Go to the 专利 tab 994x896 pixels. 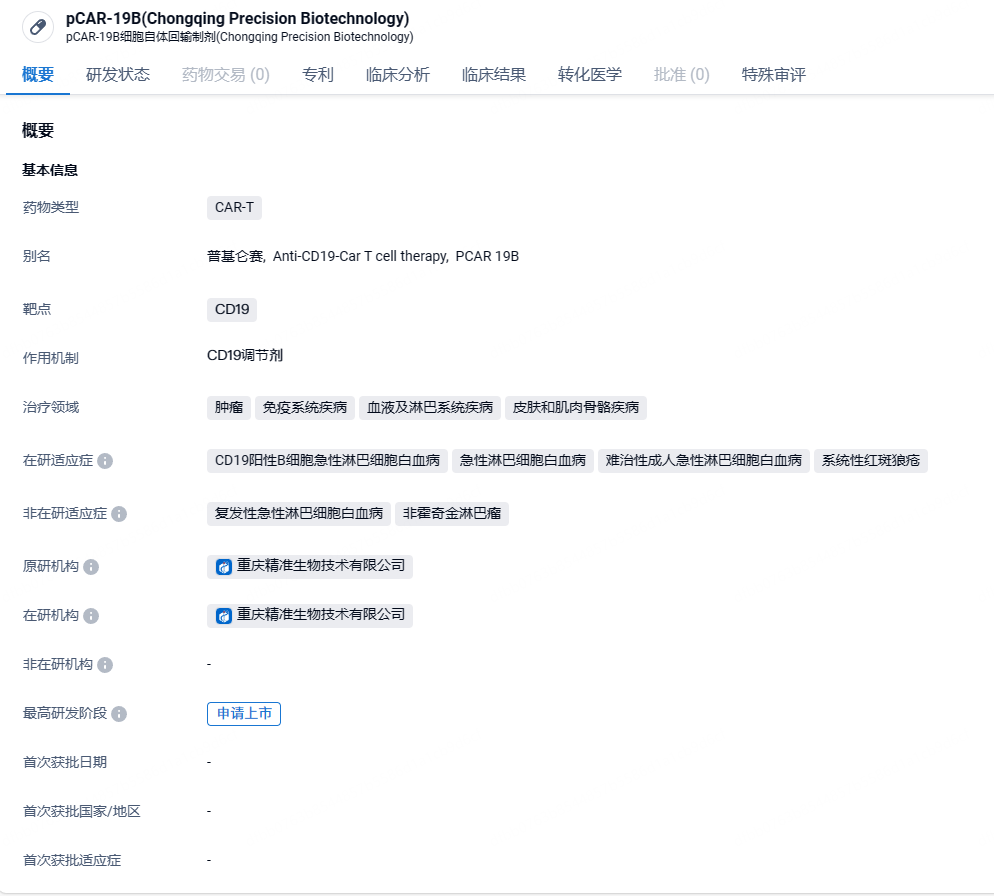pyautogui.click(x=318, y=75)
